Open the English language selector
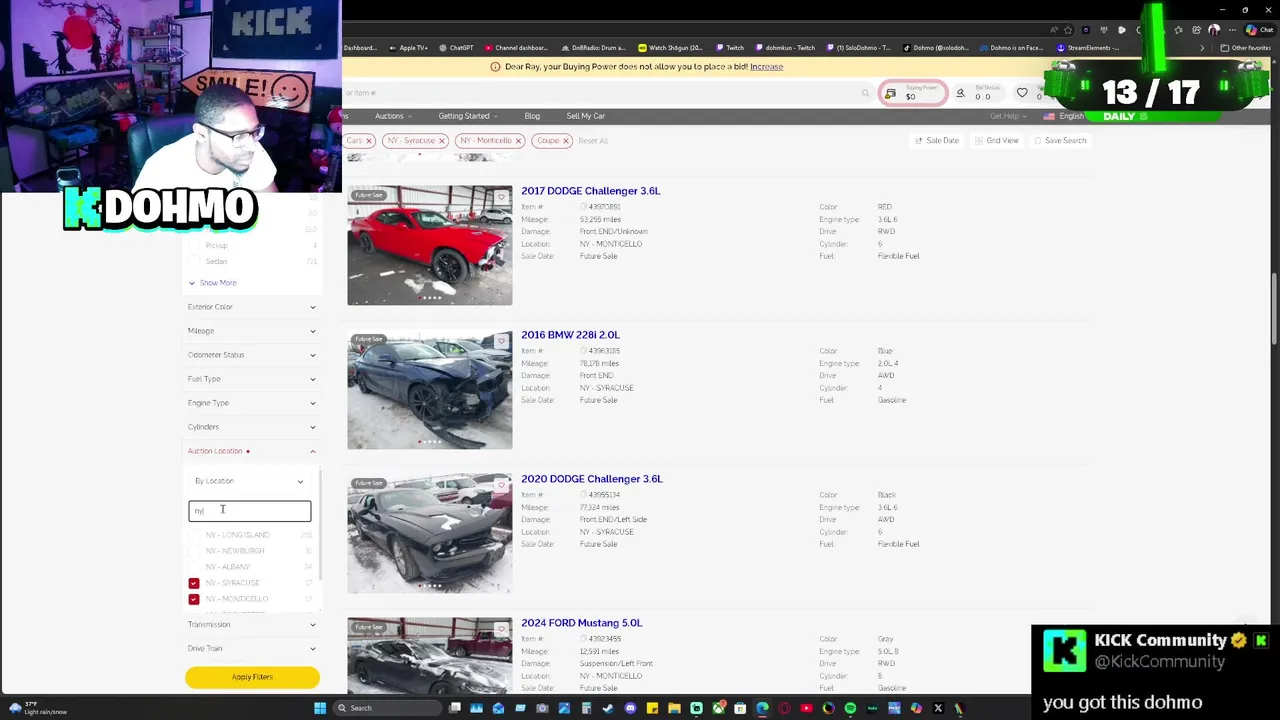 1066,116
